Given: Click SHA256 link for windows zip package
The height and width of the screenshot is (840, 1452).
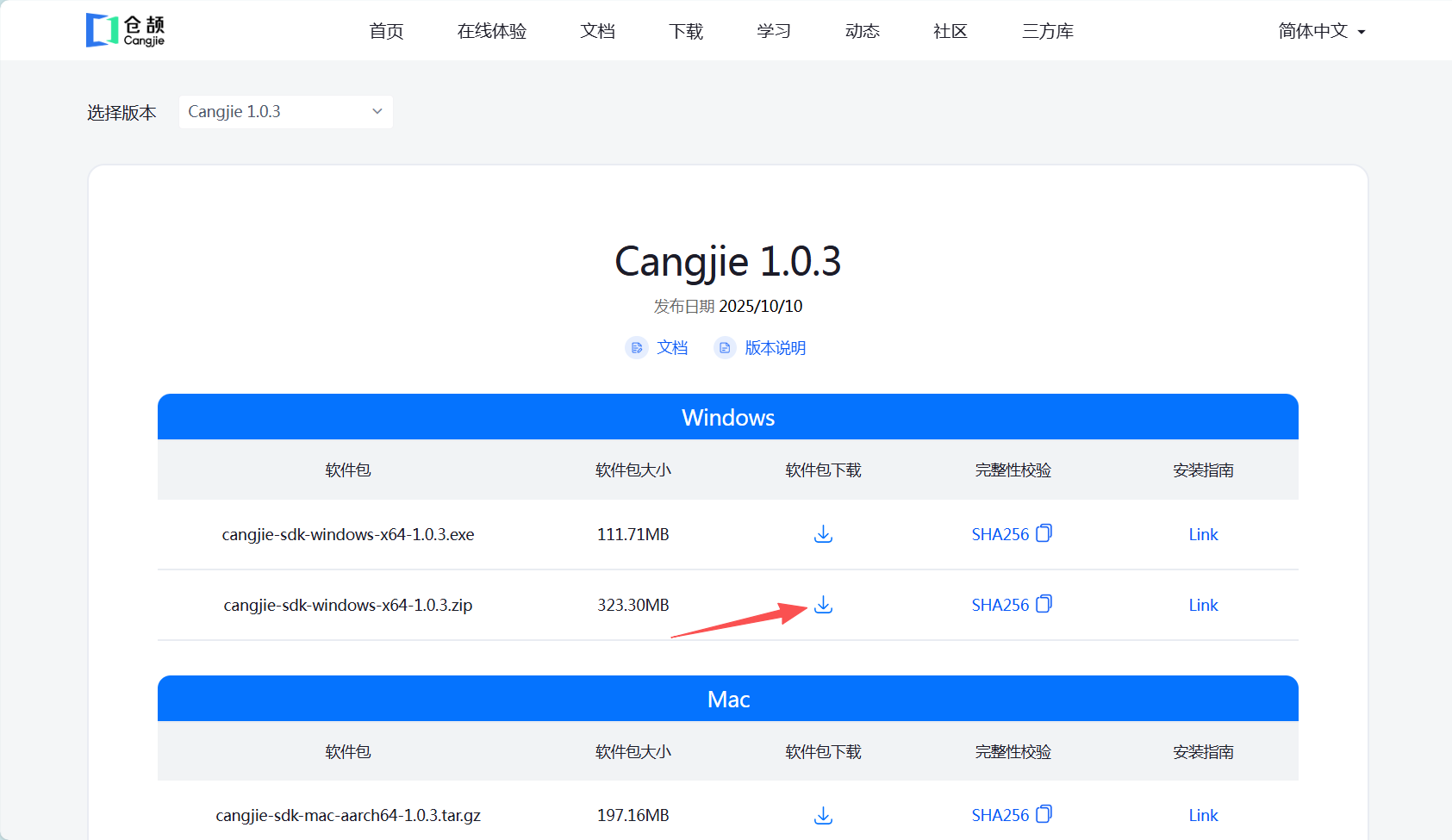Looking at the screenshot, I should 1000,605.
